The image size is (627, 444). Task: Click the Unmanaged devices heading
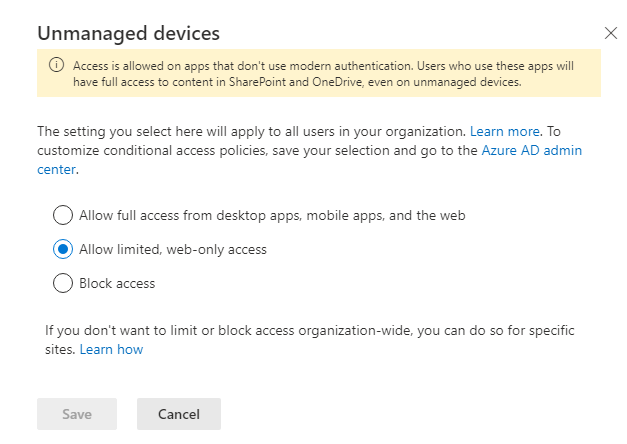[128, 33]
